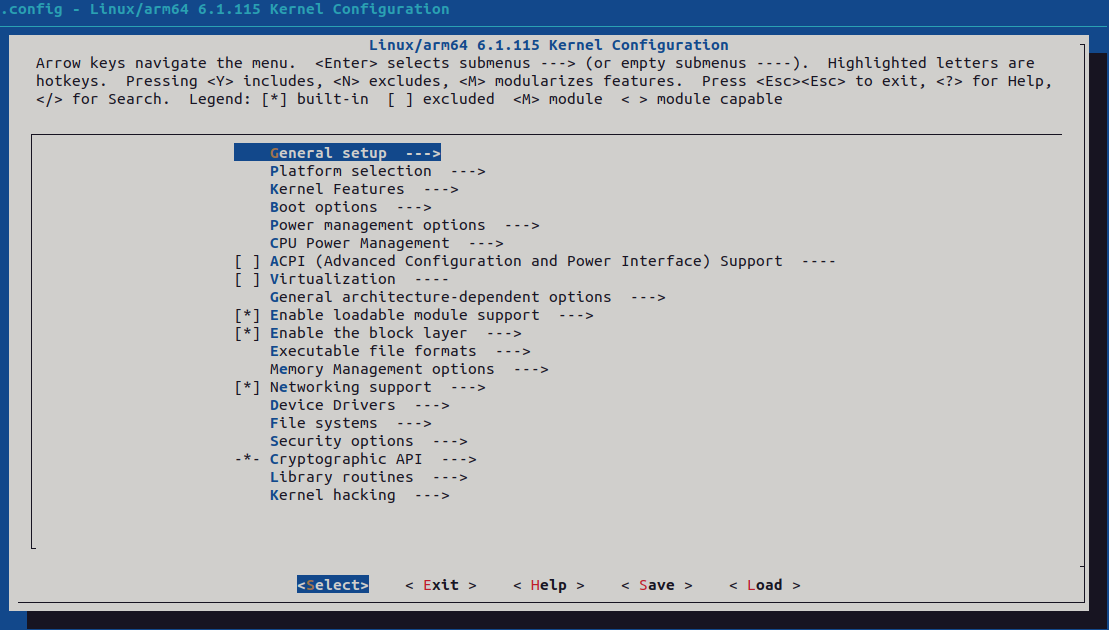Go to Boot options entry
The width and height of the screenshot is (1109, 630).
pyautogui.click(x=351, y=207)
